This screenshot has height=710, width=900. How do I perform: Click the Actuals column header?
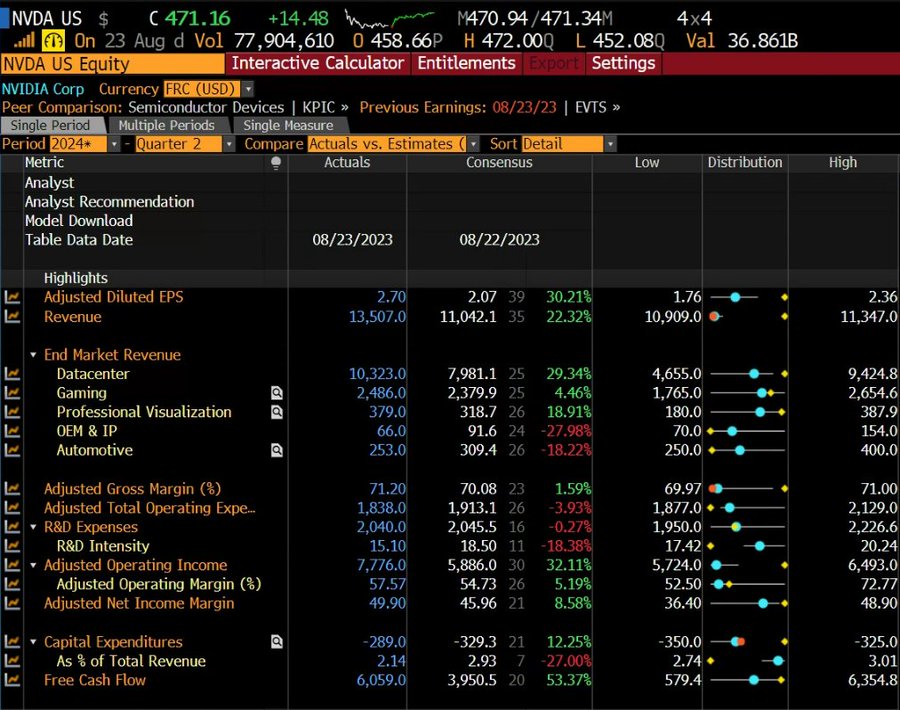(347, 162)
